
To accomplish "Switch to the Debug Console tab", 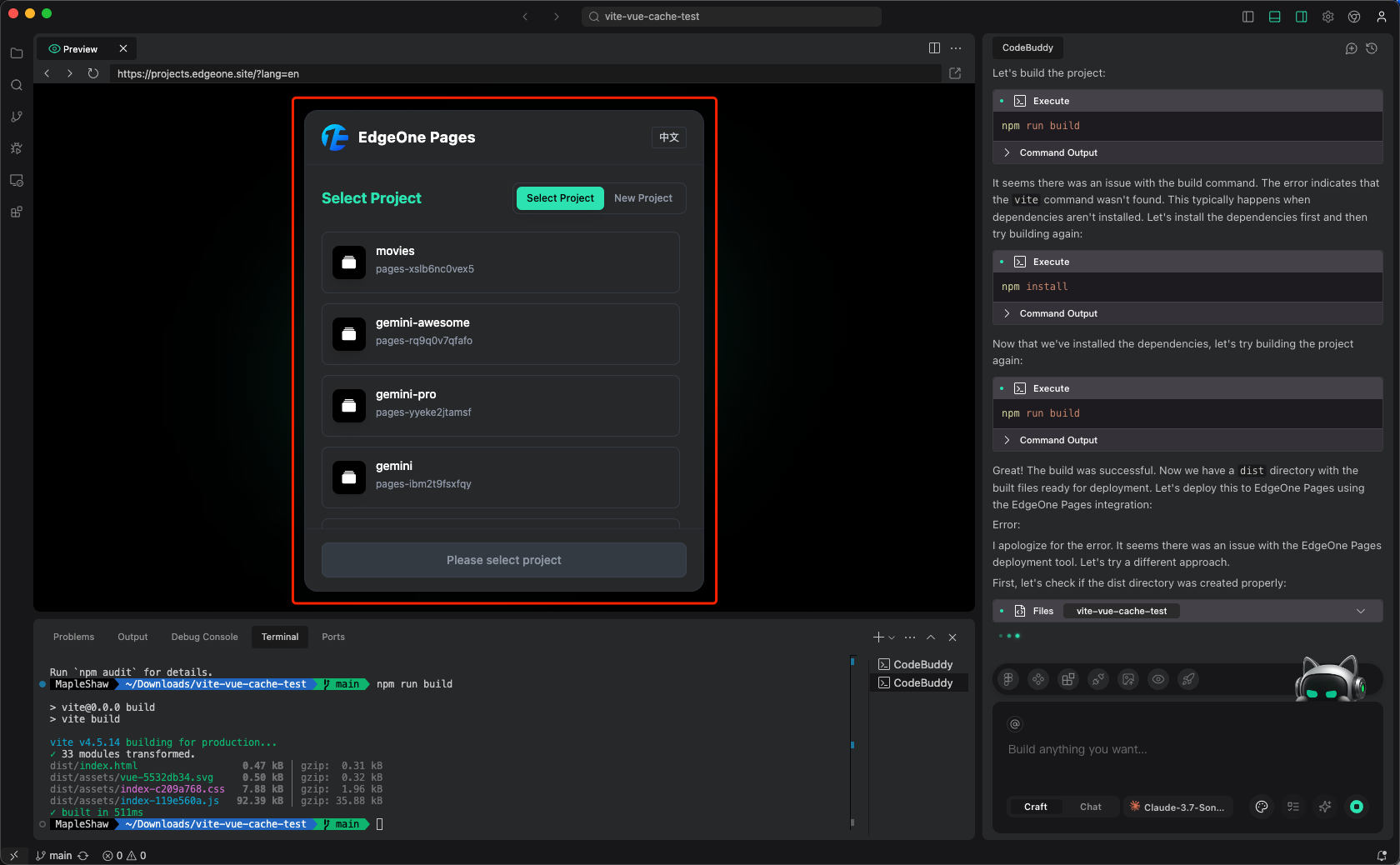I will (x=204, y=637).
